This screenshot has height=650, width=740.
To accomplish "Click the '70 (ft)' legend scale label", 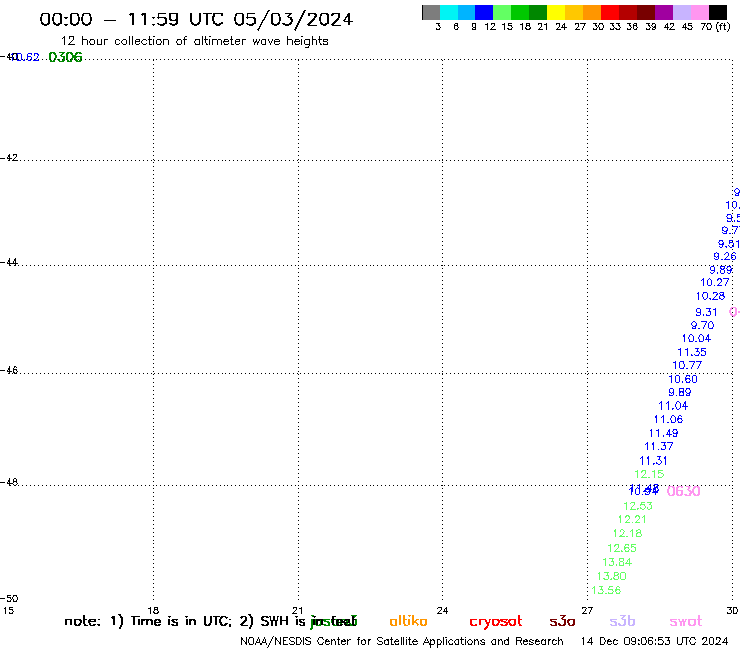I will click(715, 27).
